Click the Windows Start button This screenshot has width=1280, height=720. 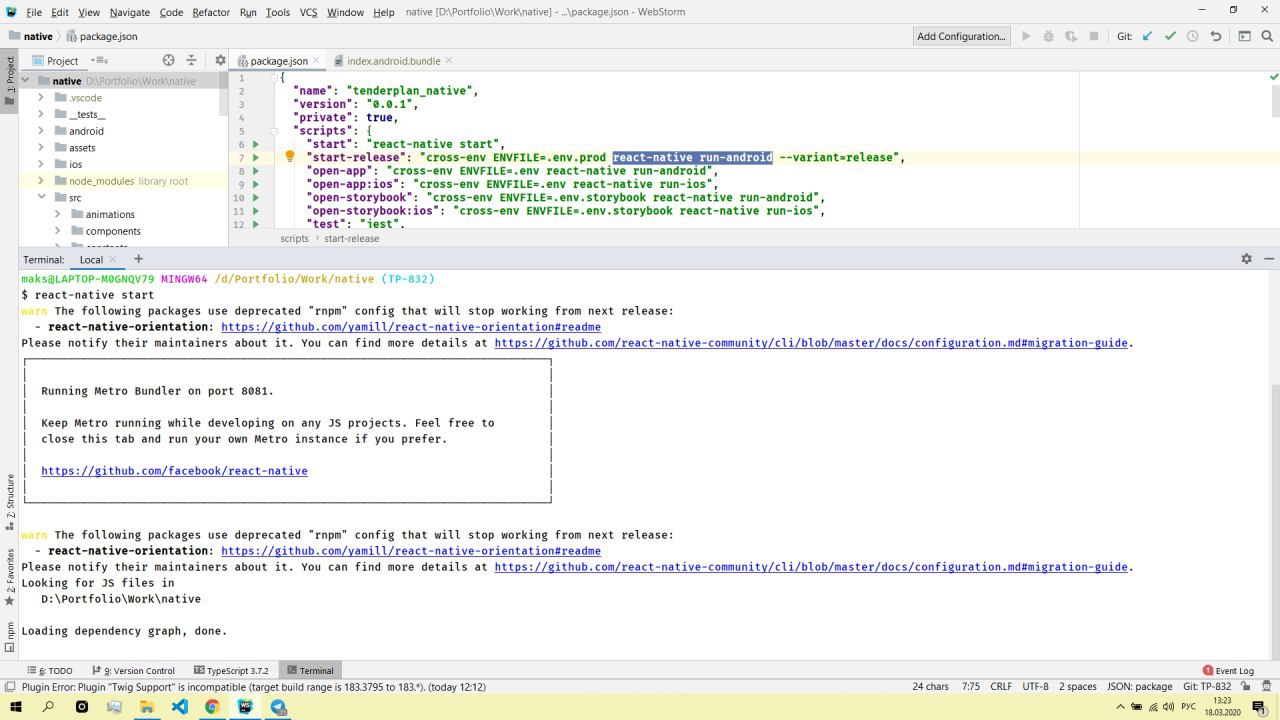click(15, 707)
